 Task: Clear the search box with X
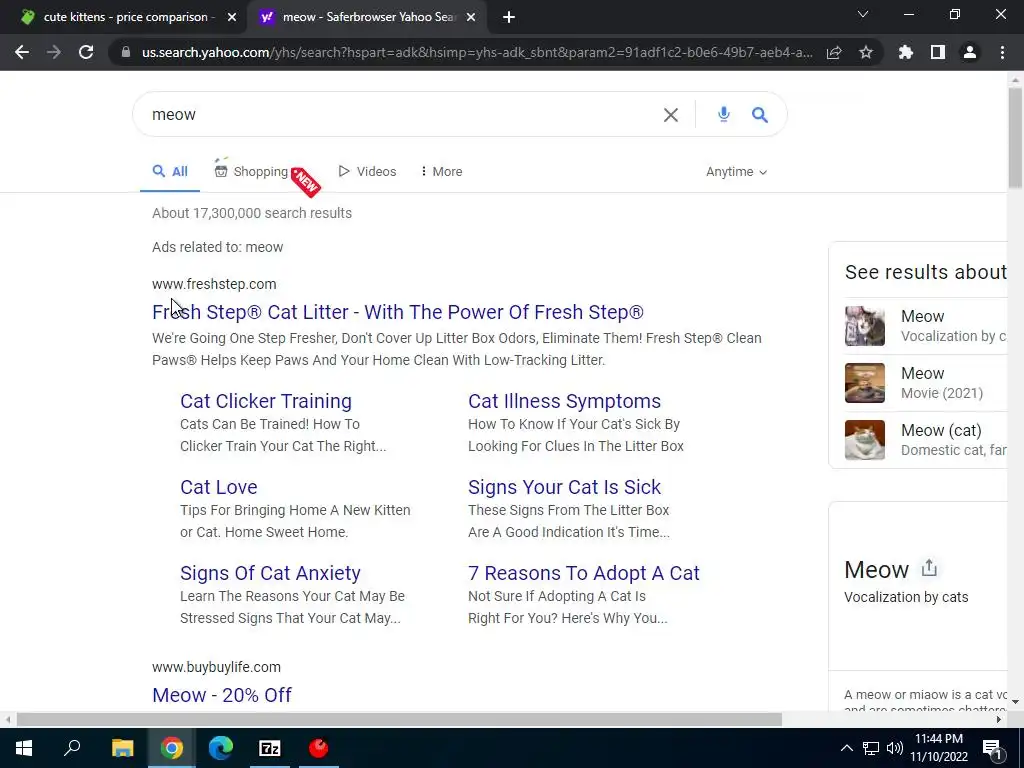pos(671,115)
